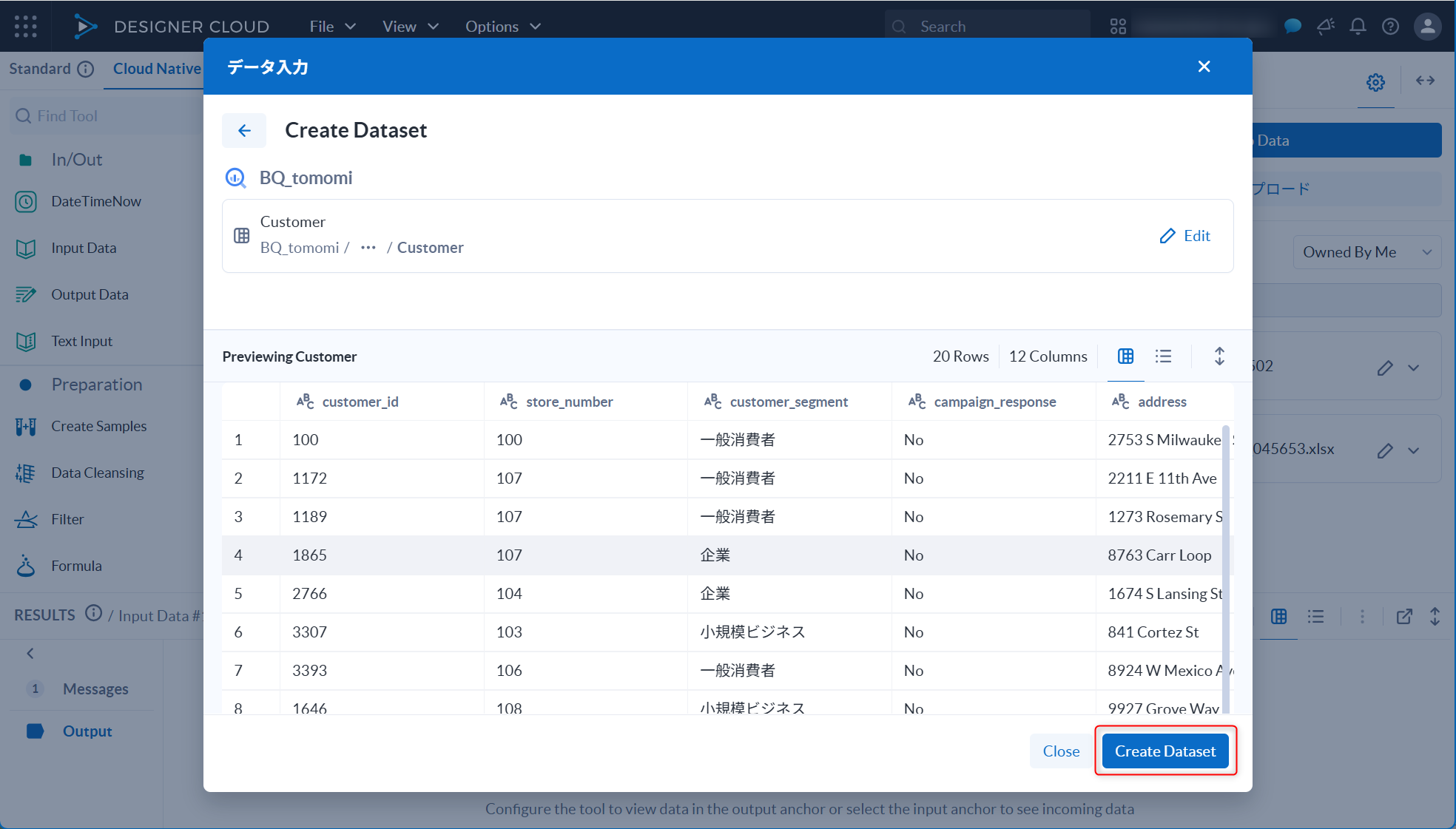Open the notifications bell
This screenshot has width=1456, height=829.
(x=1358, y=26)
